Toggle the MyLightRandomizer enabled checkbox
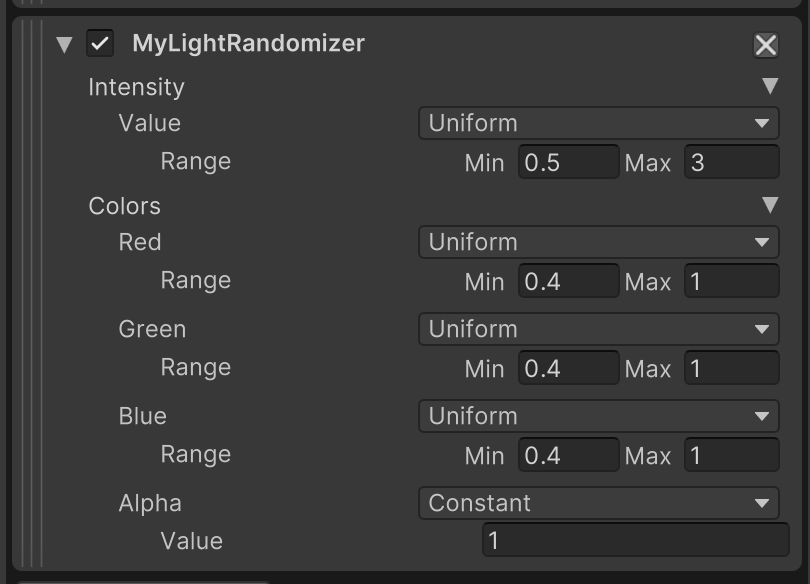Viewport: 810px width, 584px height. point(99,44)
